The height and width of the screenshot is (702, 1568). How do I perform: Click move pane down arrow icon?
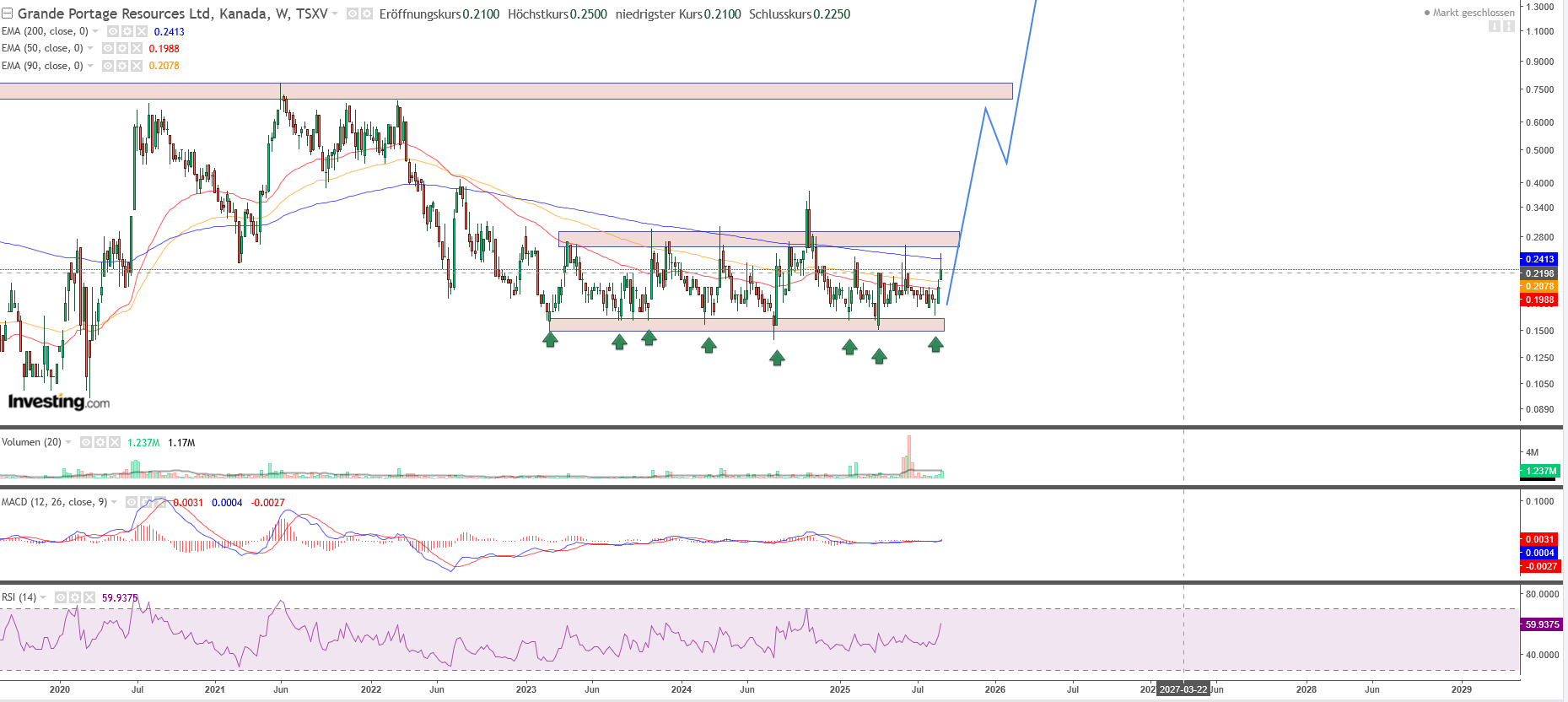1495,26
